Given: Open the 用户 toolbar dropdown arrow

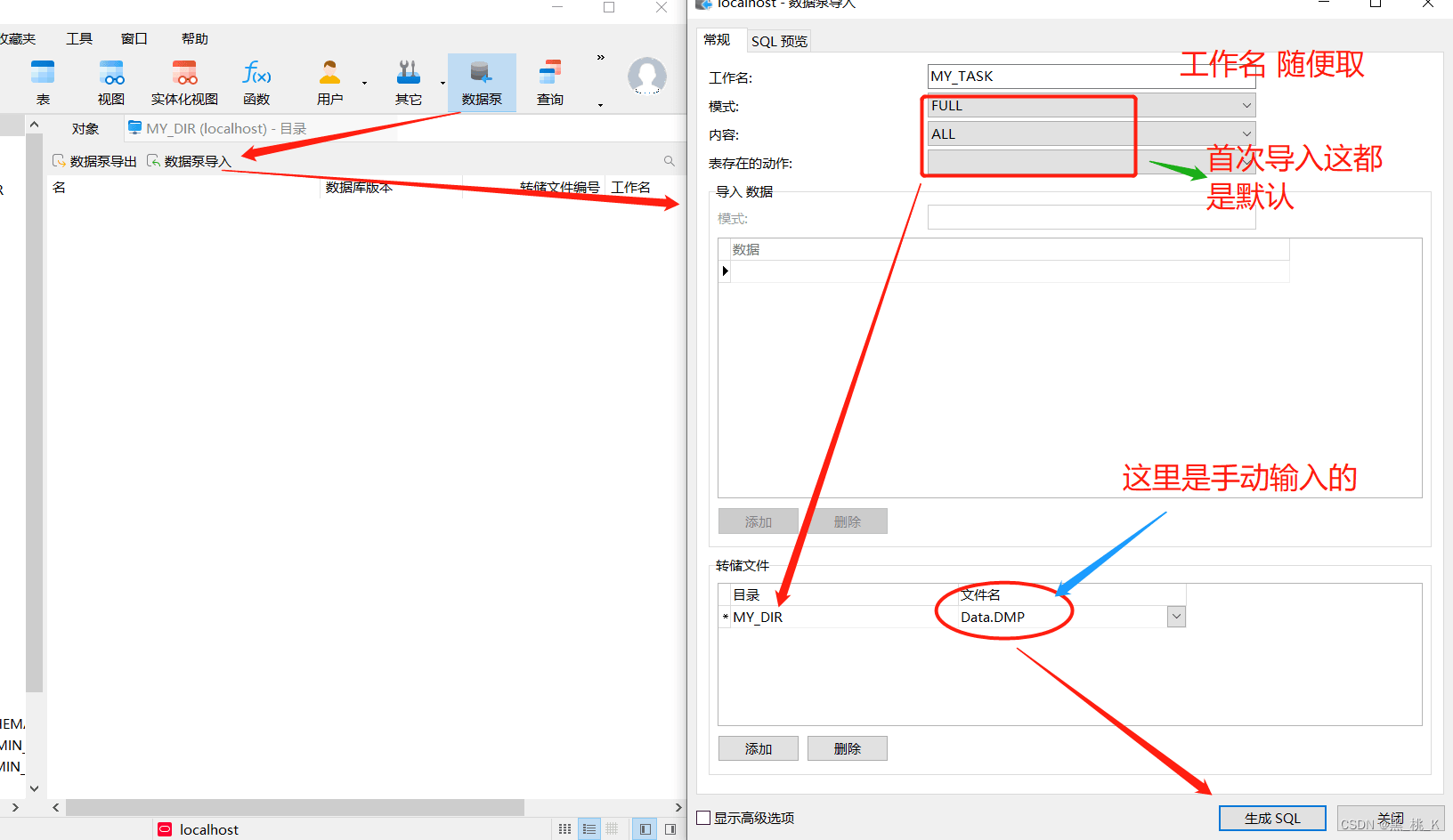Looking at the screenshot, I should (x=364, y=84).
